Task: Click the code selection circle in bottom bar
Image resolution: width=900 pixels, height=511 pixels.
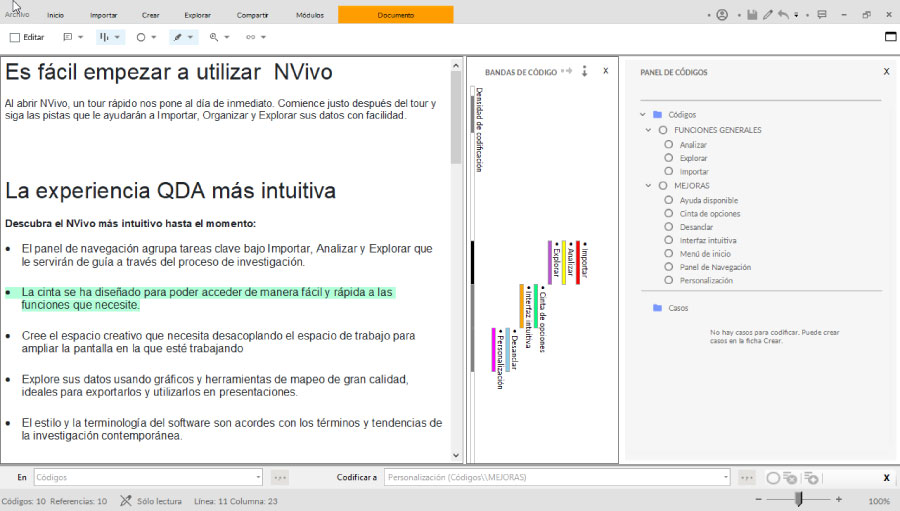Action: pyautogui.click(x=773, y=478)
